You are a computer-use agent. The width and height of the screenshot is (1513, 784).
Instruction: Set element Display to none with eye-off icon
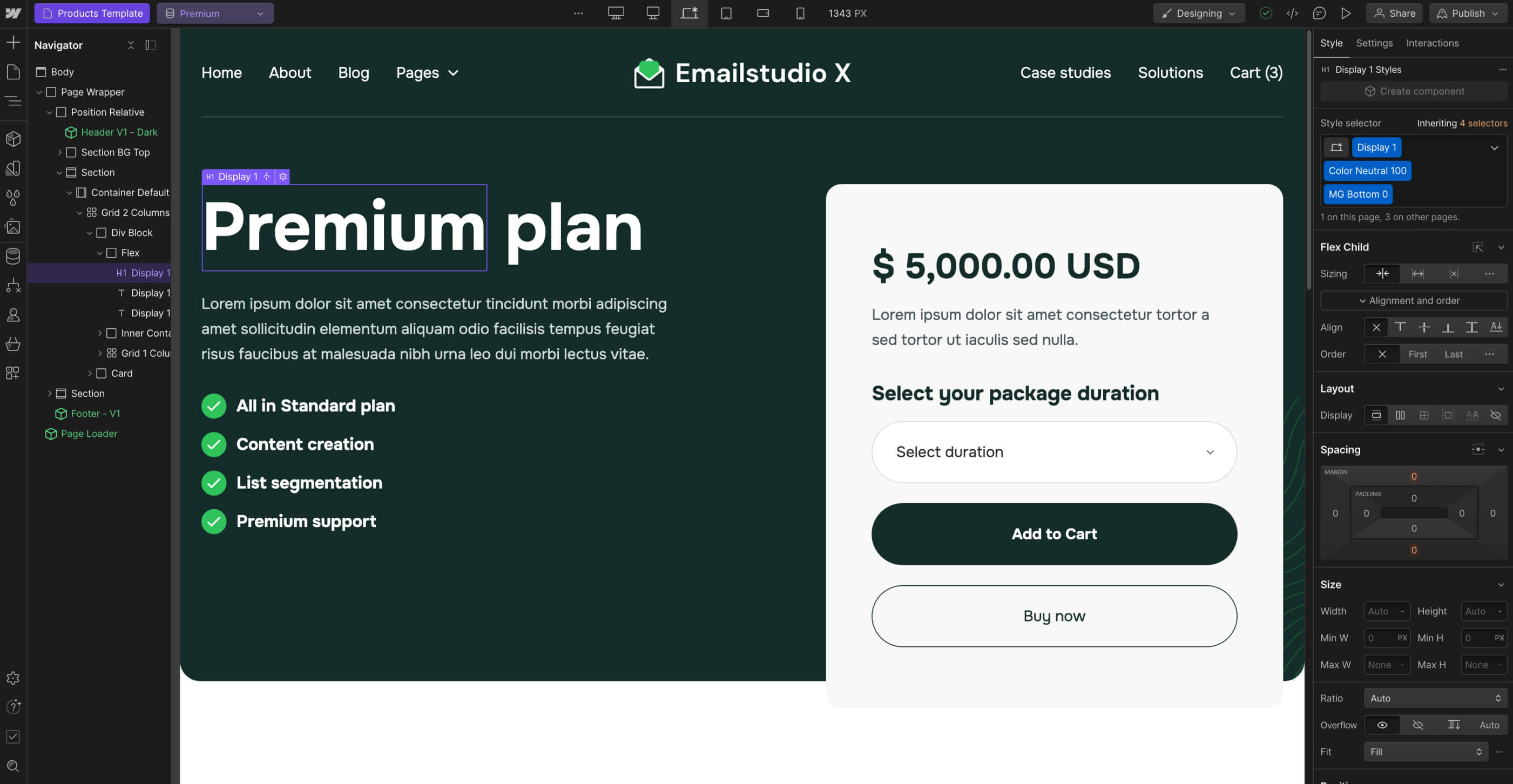[1496, 415]
